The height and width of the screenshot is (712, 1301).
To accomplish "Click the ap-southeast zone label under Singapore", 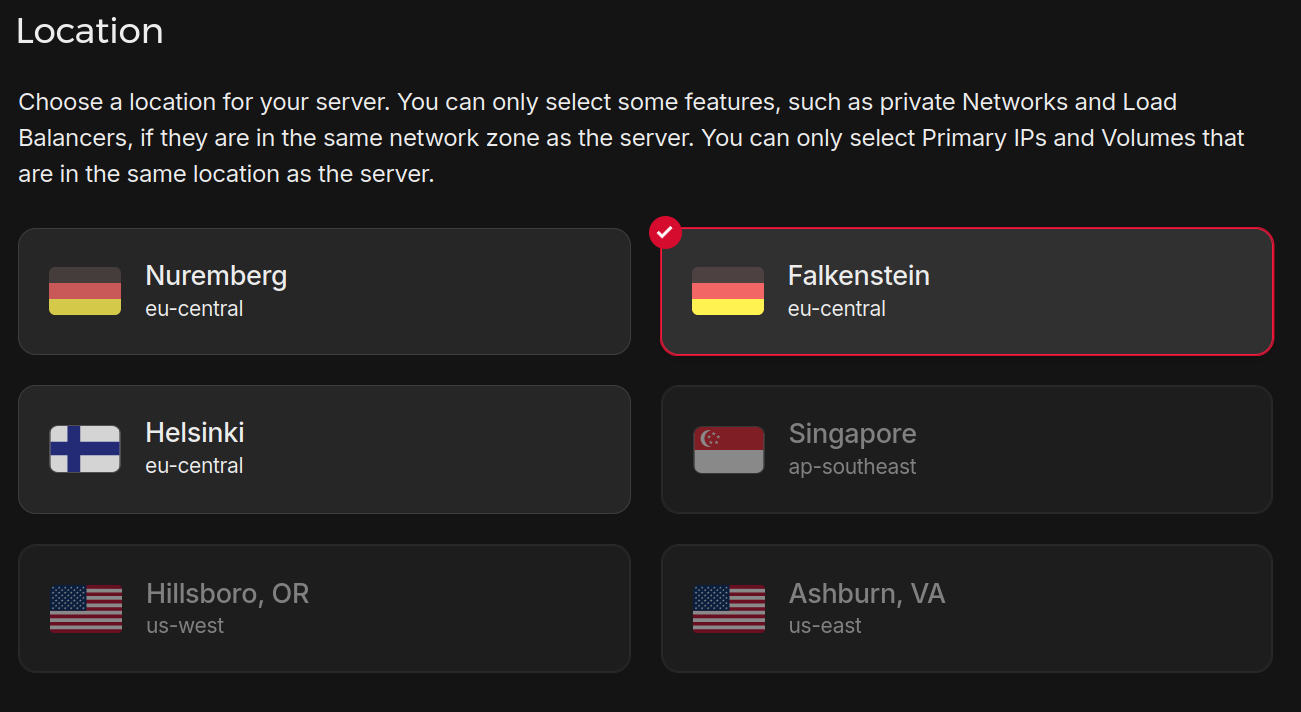I will click(x=852, y=467).
